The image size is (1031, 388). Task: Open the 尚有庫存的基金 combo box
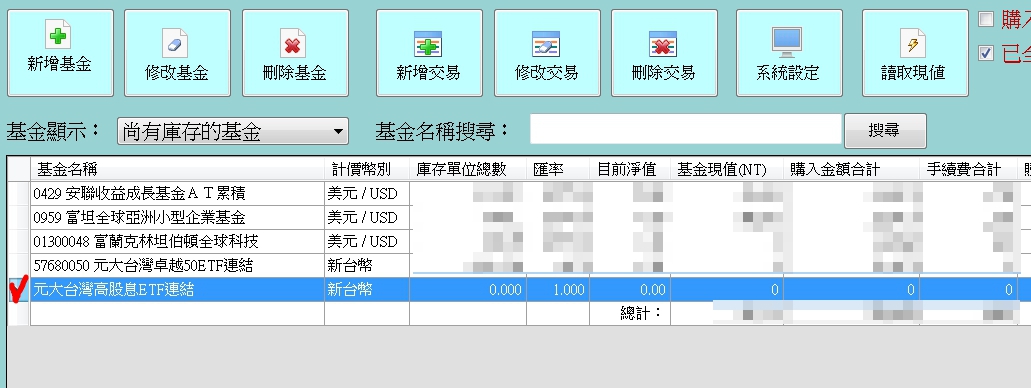tap(232, 132)
